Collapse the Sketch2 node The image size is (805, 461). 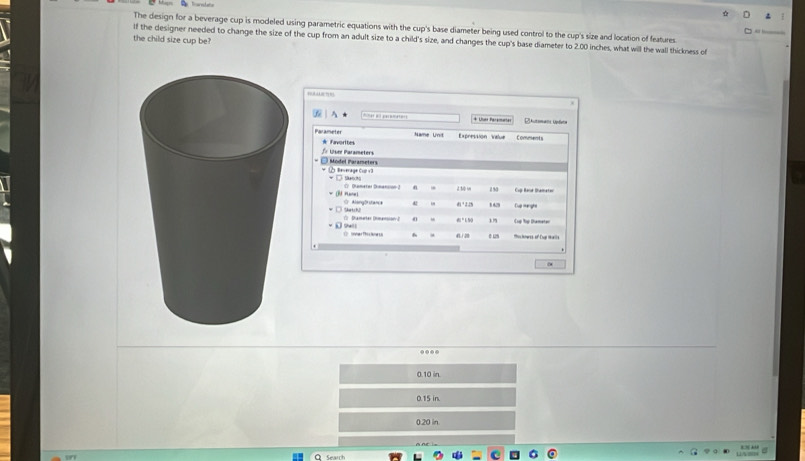pos(331,209)
